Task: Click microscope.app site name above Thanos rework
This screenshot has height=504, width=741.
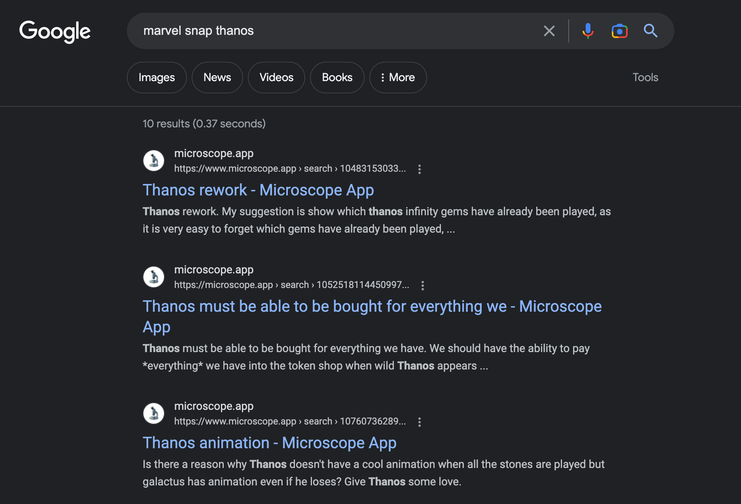Action: tap(214, 154)
